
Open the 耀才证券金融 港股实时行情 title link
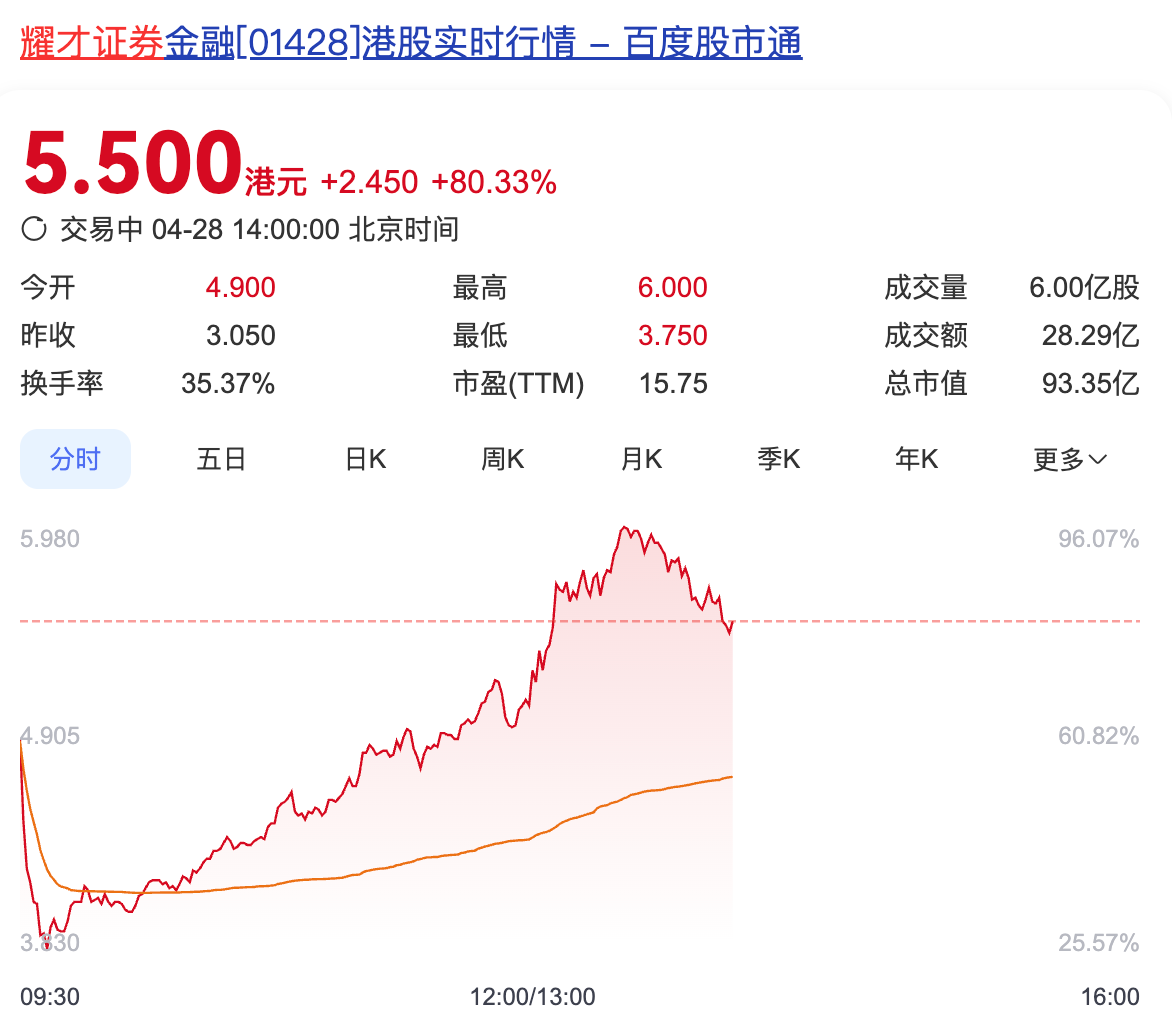click(x=411, y=43)
